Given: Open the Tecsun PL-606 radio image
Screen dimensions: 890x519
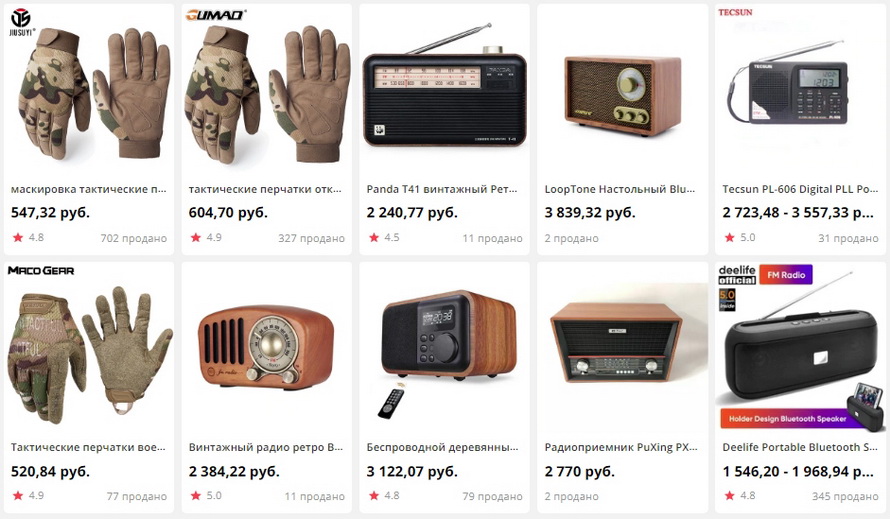Looking at the screenshot, I should coord(788,83).
